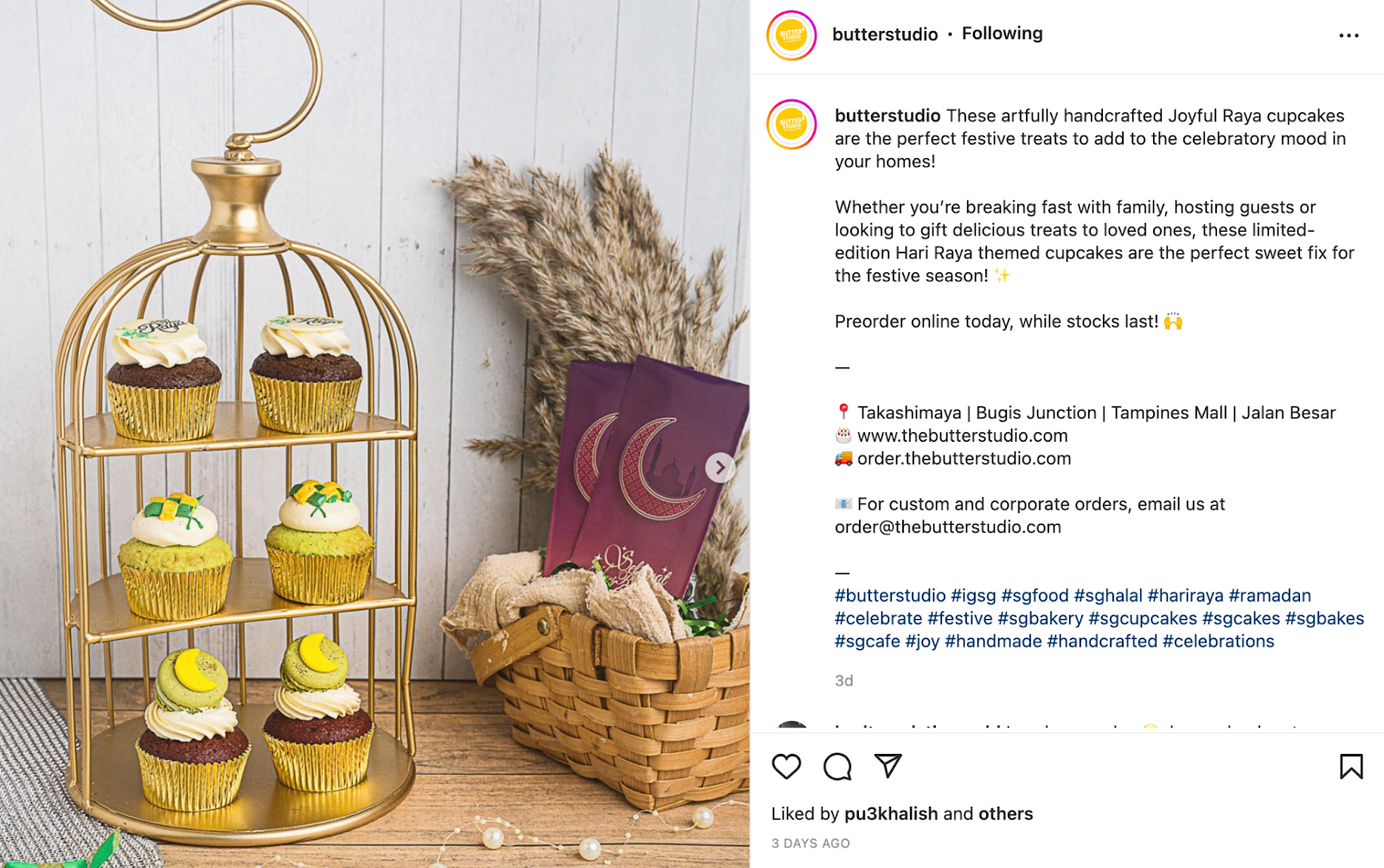Open butterstudio avatar beside caption
Screen dimensions: 1384x868
tap(791, 124)
